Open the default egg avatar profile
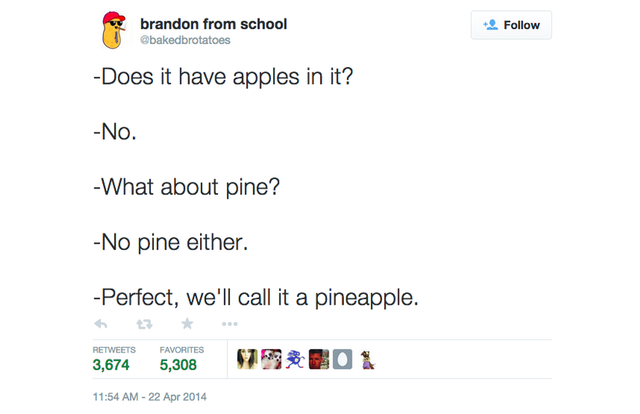Image resolution: width=640 pixels, height=414 pixels. click(x=341, y=358)
